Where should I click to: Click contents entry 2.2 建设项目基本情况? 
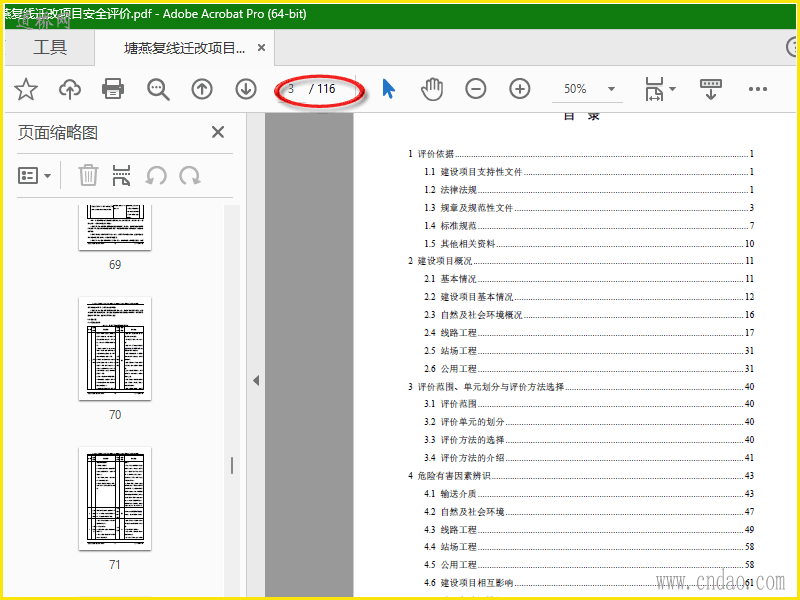589,296
